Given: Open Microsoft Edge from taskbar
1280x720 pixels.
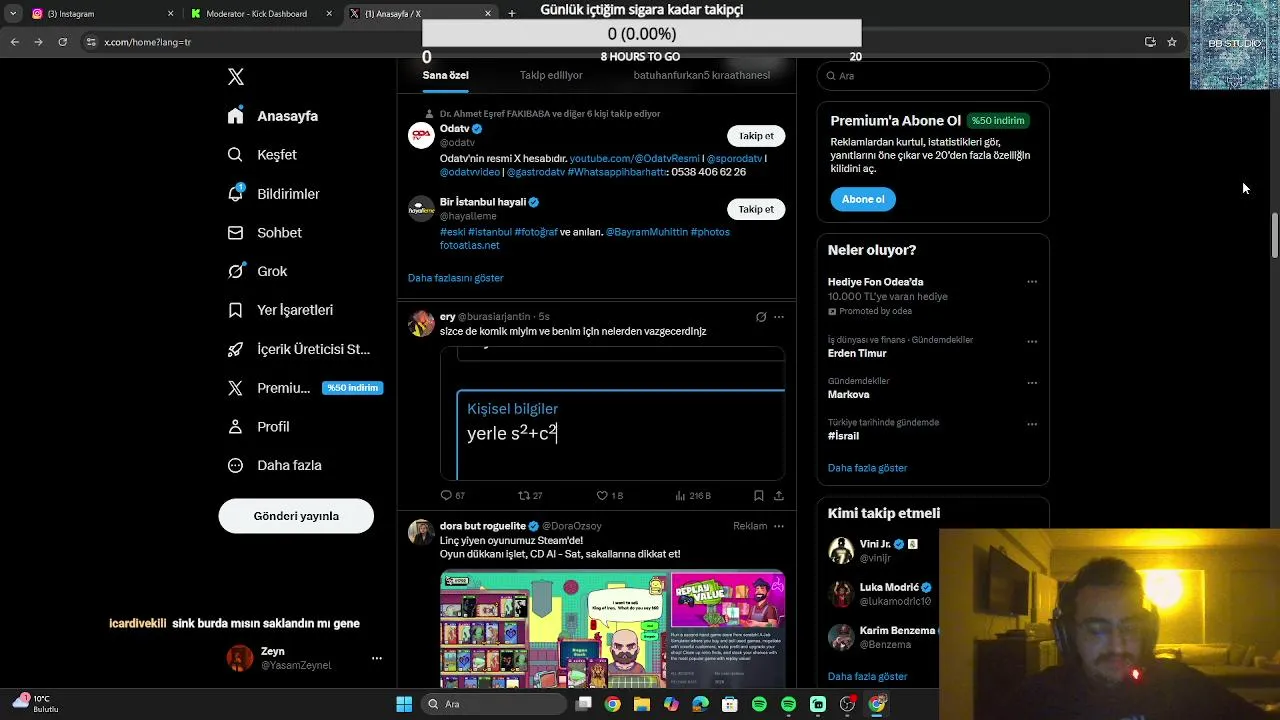Looking at the screenshot, I should [x=700, y=704].
